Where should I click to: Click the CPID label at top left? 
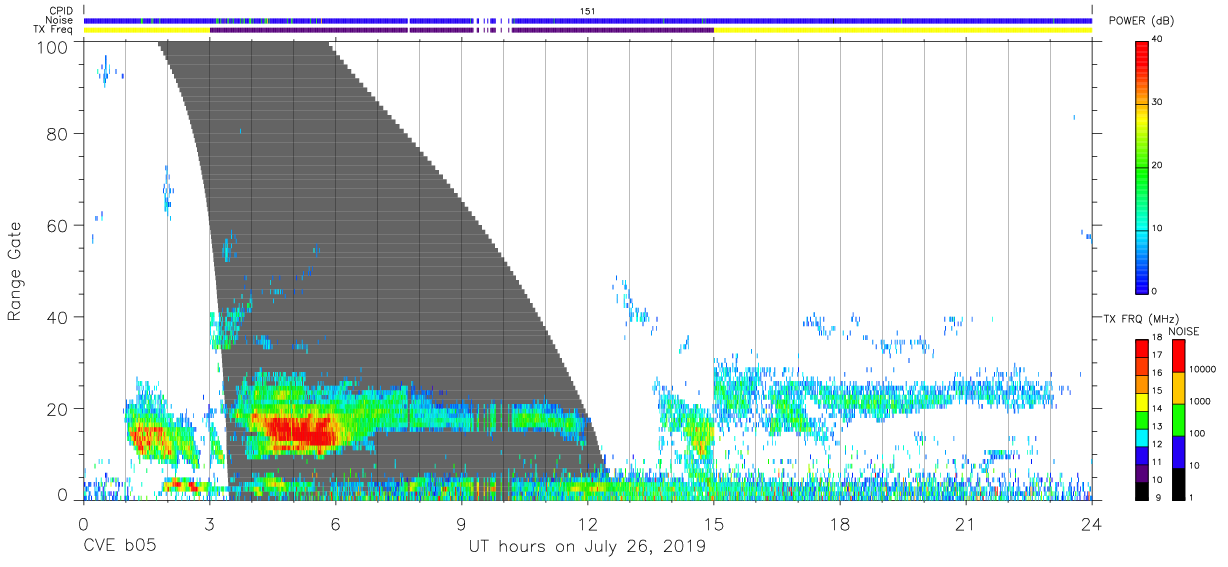pyautogui.click(x=61, y=10)
